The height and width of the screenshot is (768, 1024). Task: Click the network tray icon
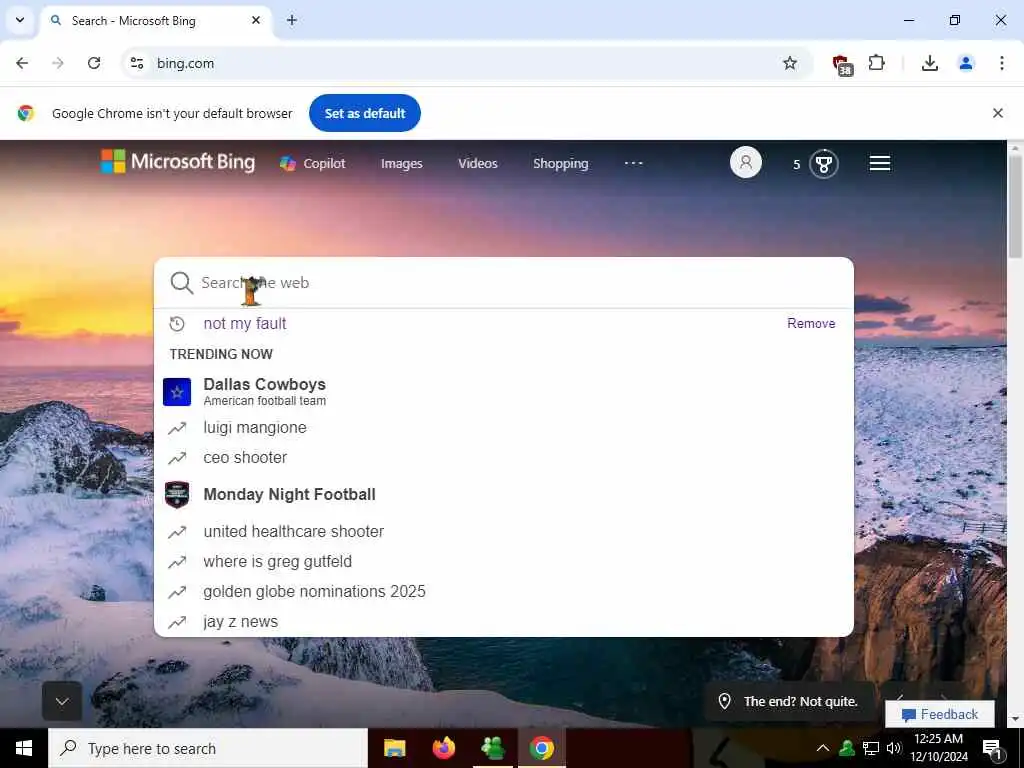click(871, 748)
